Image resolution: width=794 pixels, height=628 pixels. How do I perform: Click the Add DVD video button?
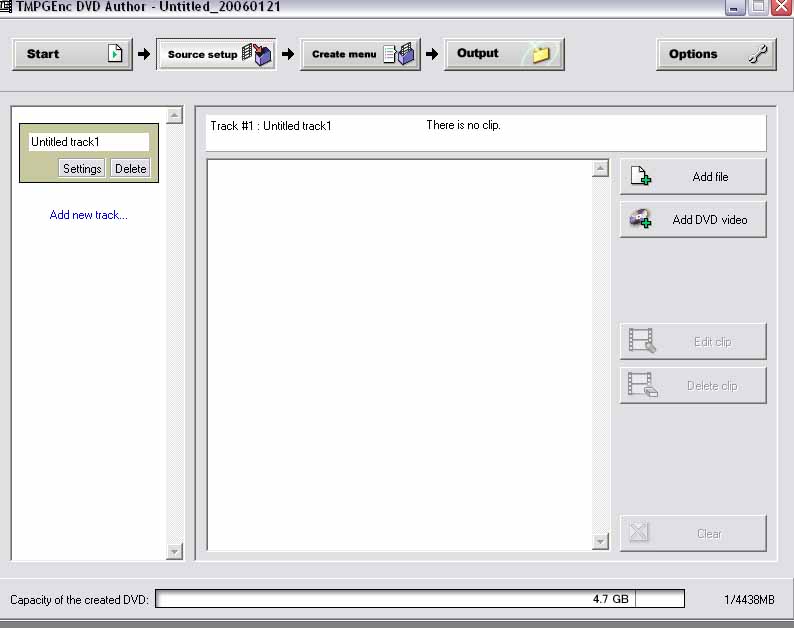pyautogui.click(x=693, y=219)
